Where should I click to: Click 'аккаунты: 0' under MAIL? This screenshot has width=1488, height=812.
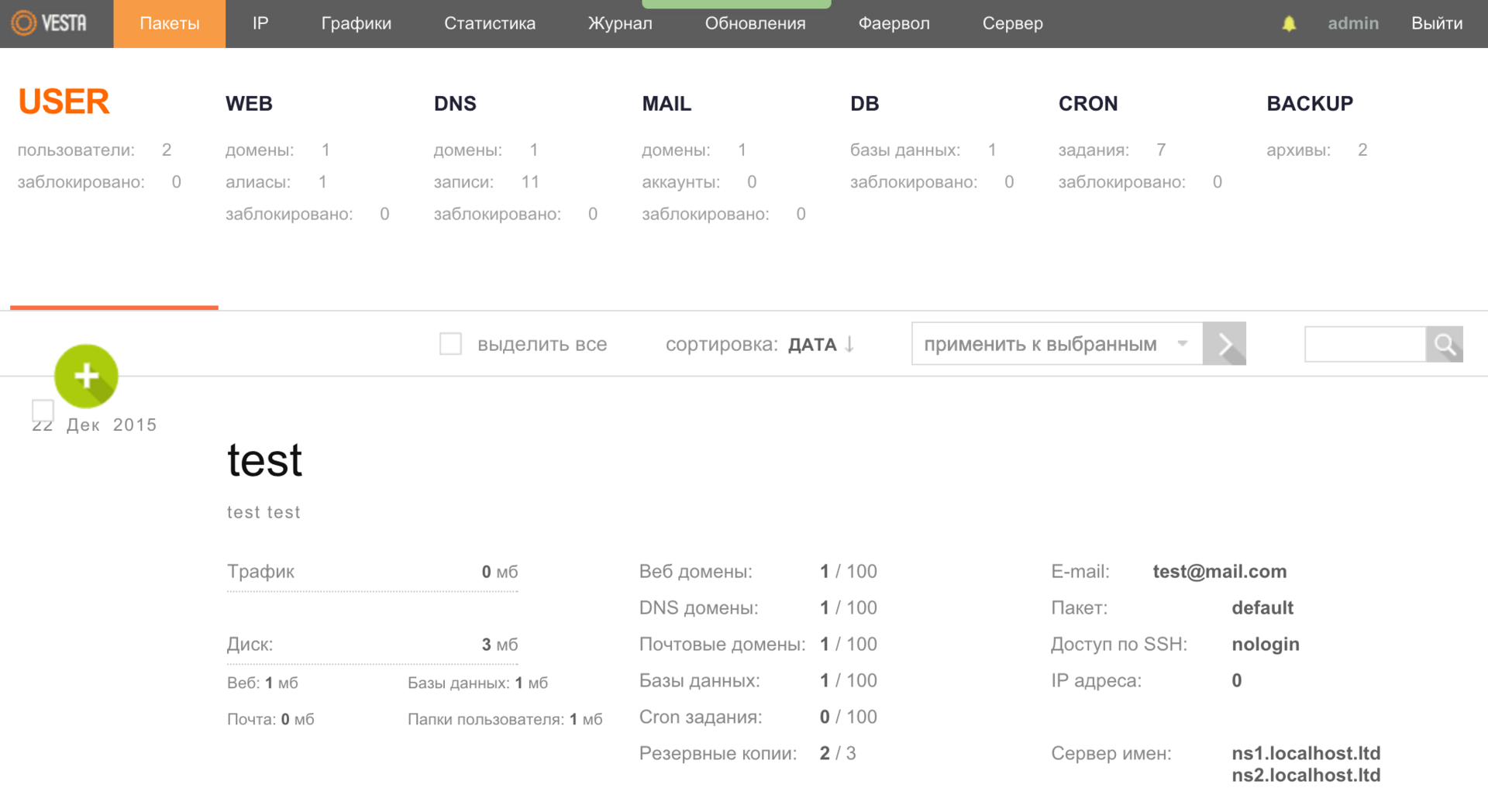[699, 182]
